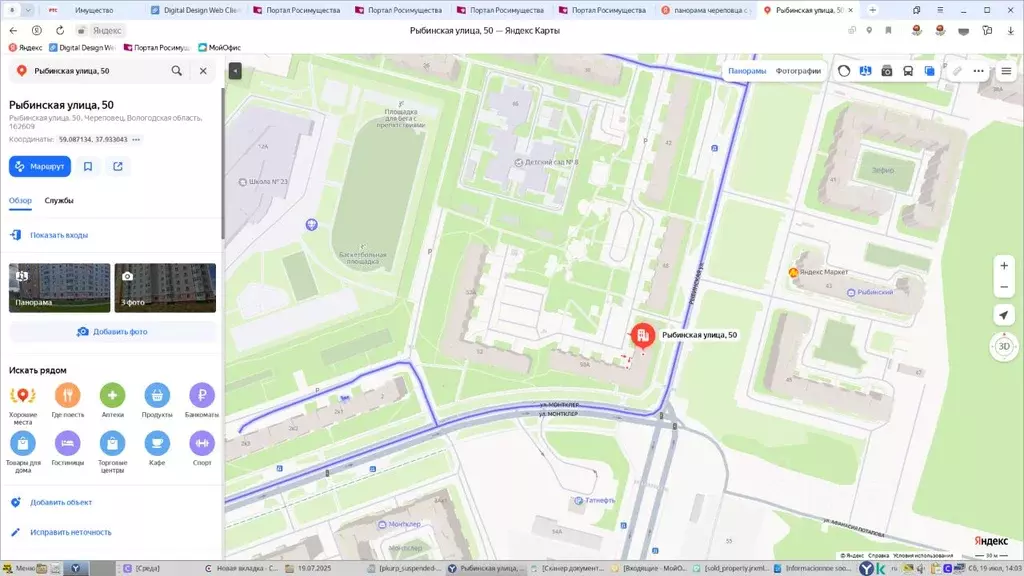The height and width of the screenshot is (576, 1024).
Task: Open the map layers selector
Action: [x=929, y=71]
